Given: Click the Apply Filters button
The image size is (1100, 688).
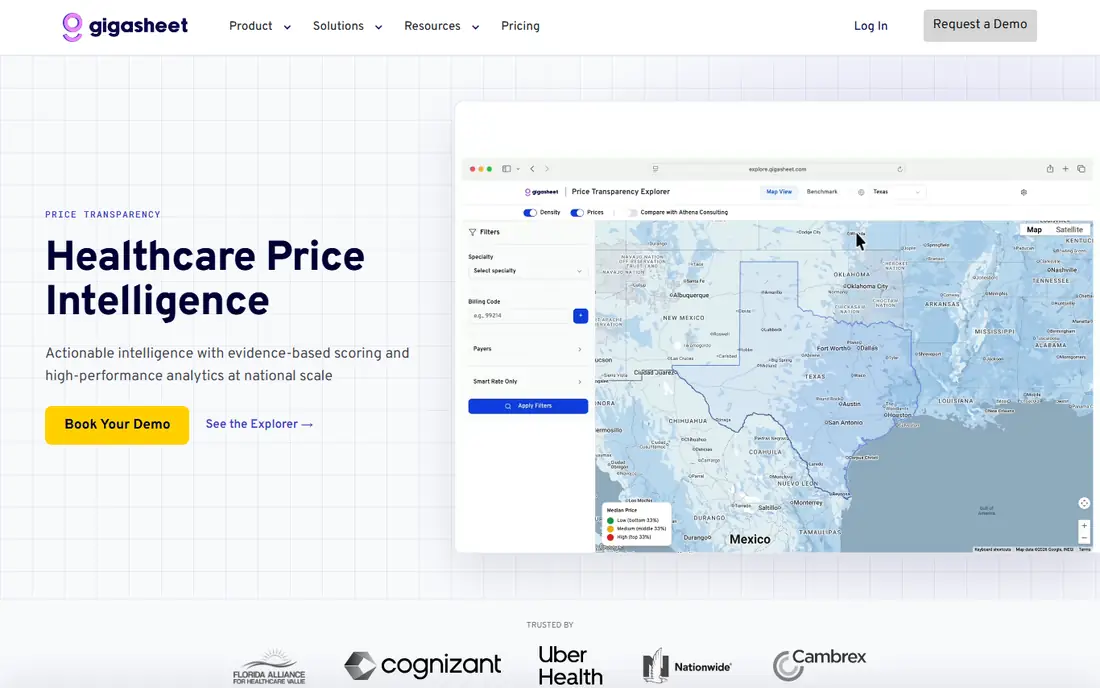Looking at the screenshot, I should coord(528,406).
